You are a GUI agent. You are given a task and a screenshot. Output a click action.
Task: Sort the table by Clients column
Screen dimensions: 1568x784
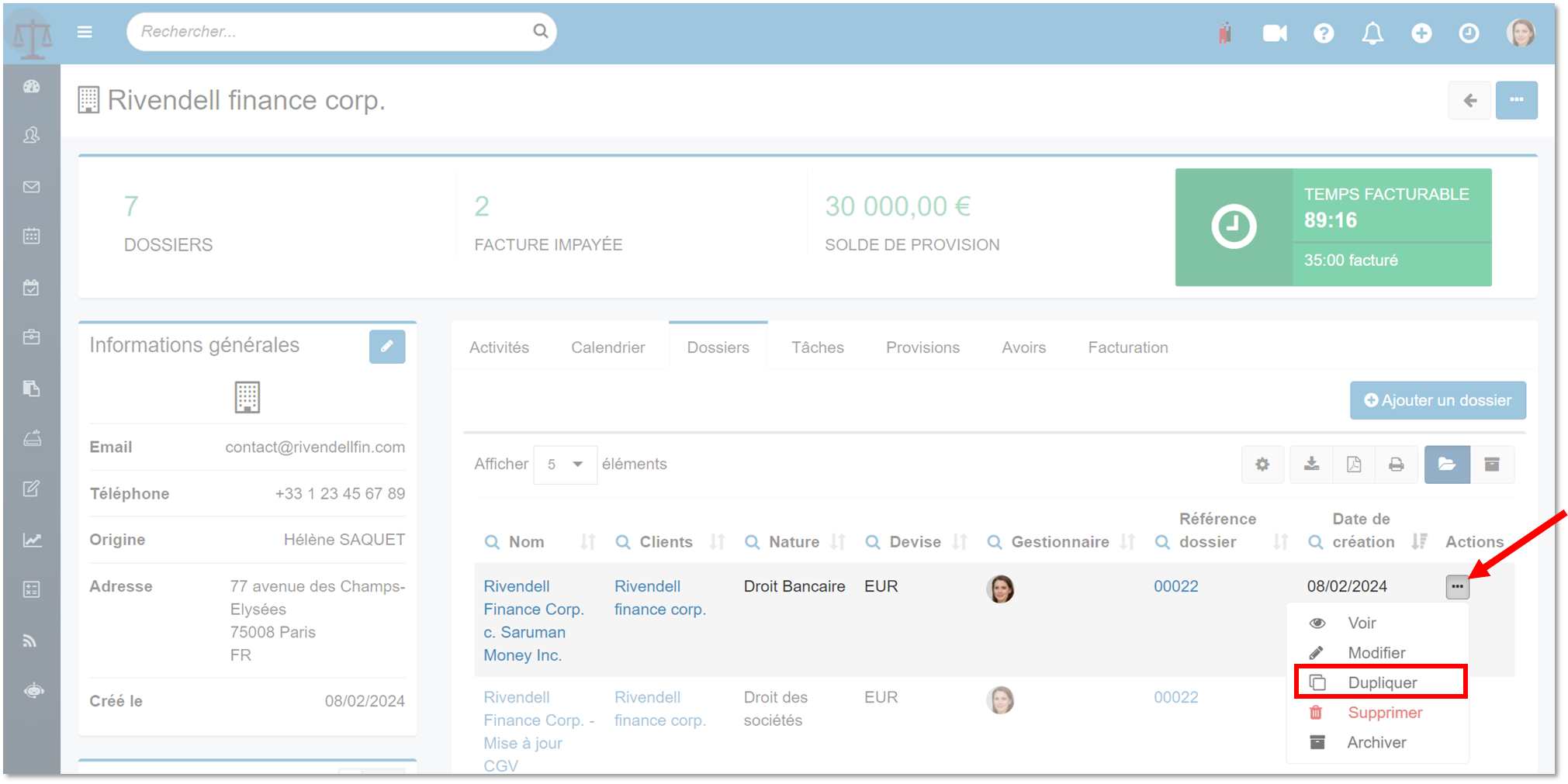(x=718, y=542)
